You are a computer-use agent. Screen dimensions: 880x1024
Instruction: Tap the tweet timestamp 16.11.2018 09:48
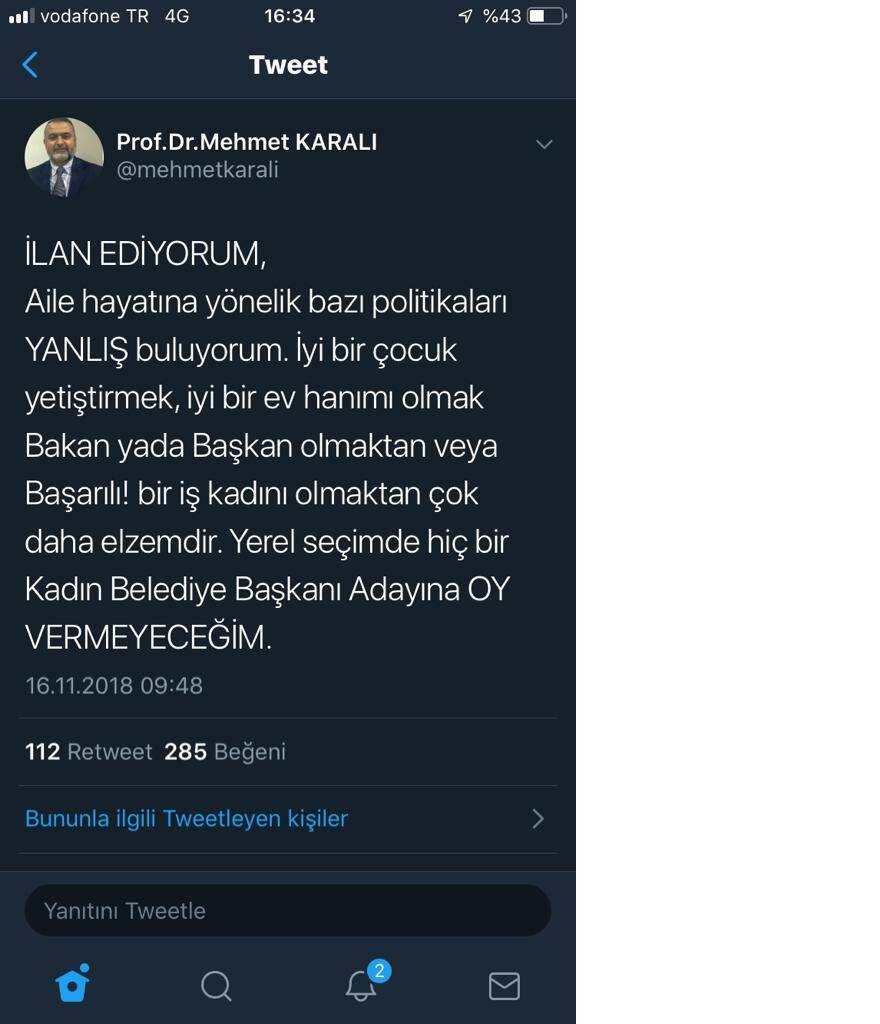tap(114, 686)
